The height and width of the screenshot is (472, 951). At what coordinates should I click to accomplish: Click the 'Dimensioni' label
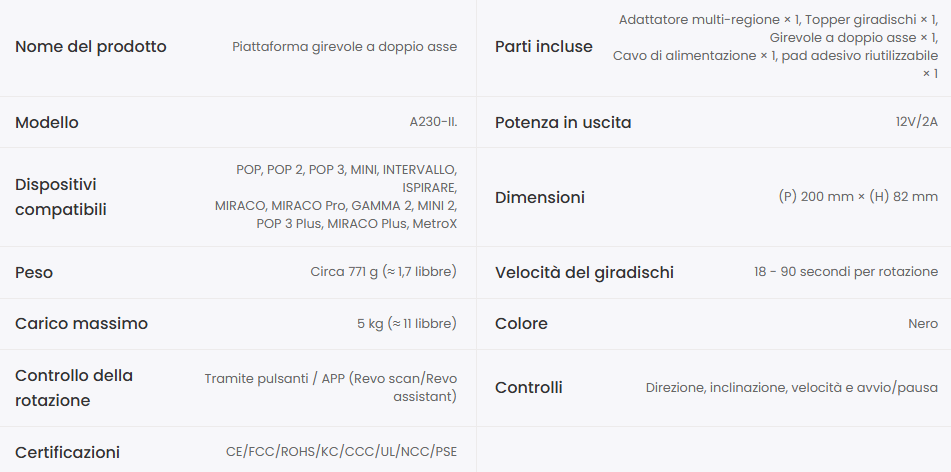point(540,197)
